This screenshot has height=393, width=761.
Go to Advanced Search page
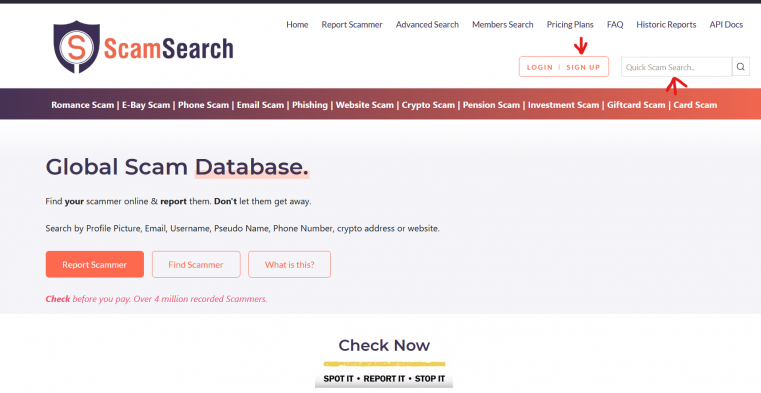[x=427, y=25]
